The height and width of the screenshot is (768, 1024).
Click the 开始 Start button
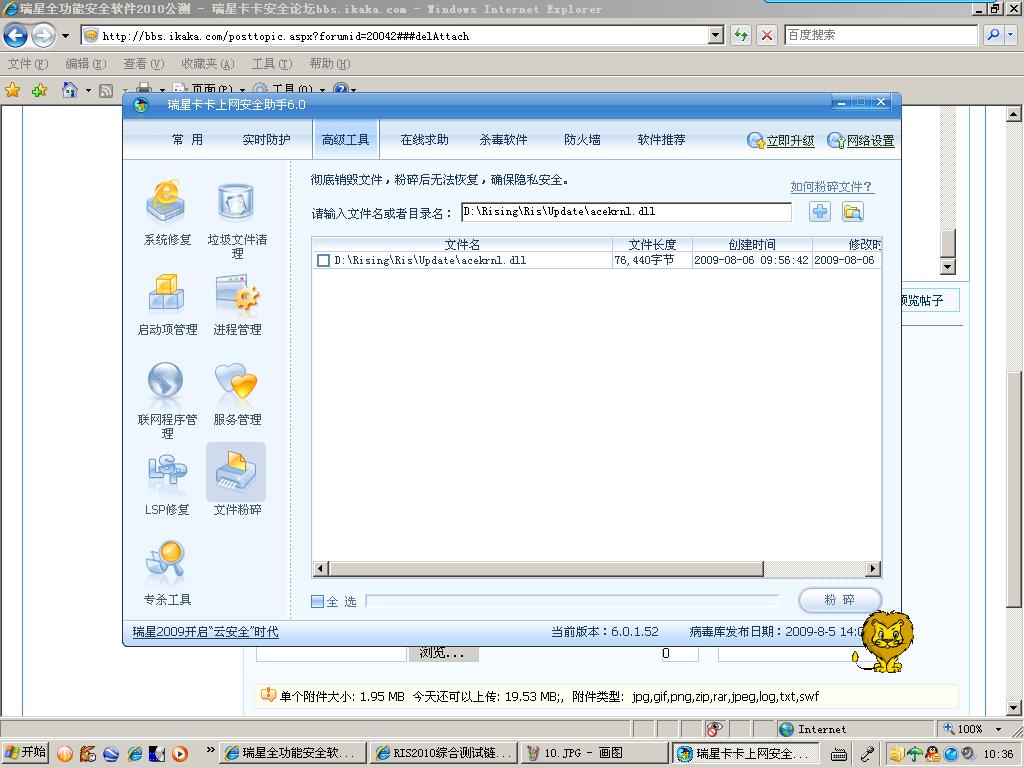25,753
